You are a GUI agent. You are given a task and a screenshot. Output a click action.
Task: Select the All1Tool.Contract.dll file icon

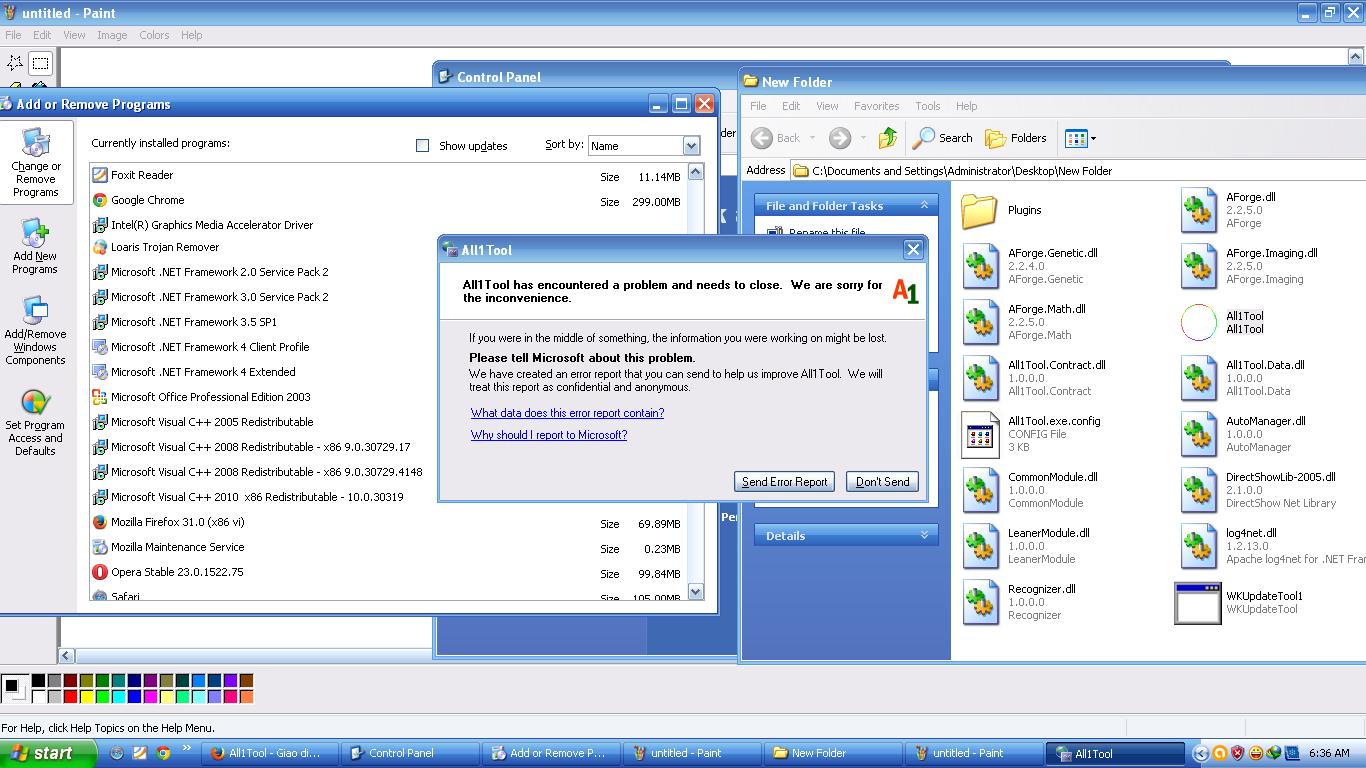[981, 378]
